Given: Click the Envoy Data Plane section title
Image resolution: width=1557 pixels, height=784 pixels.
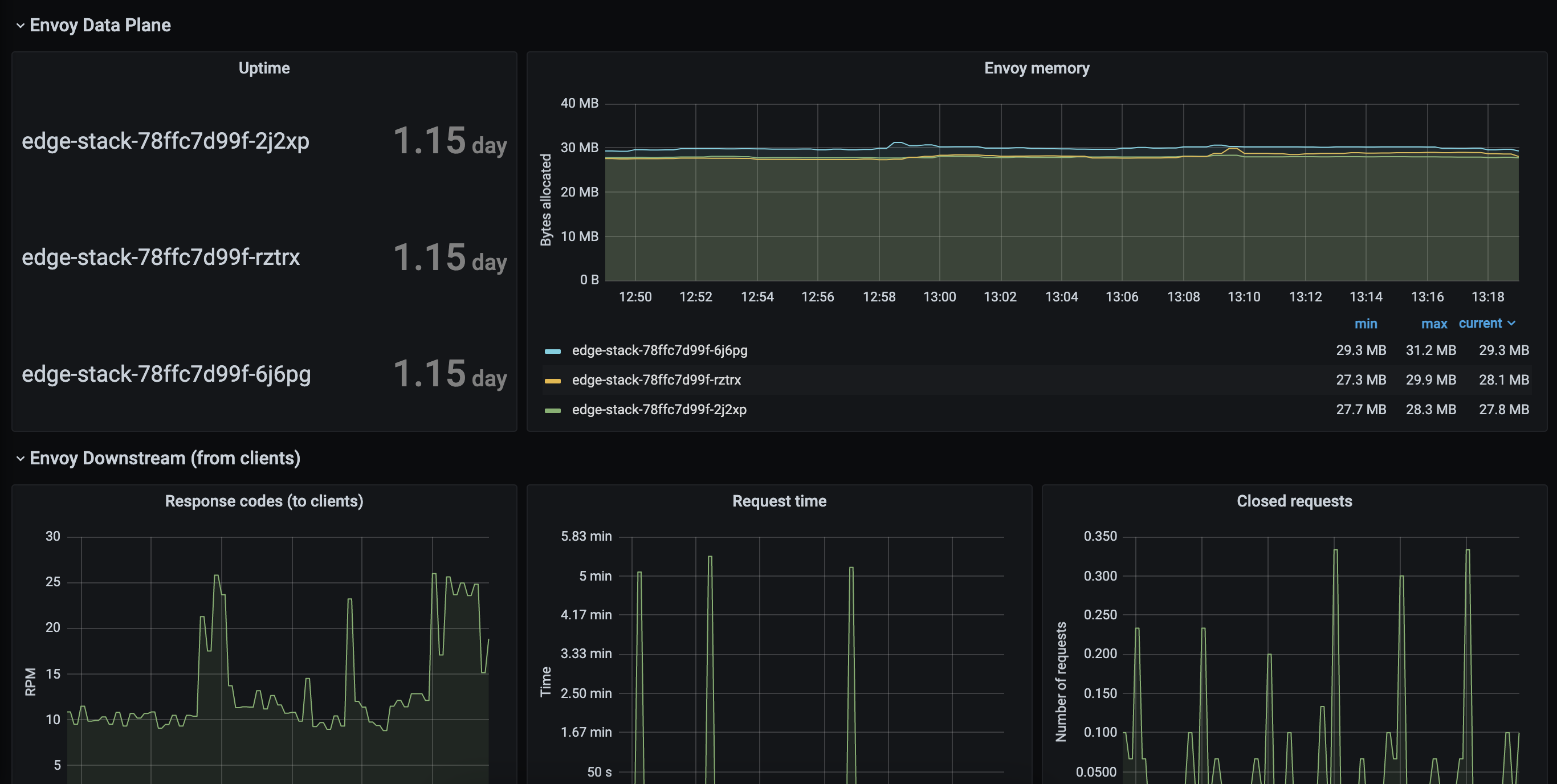Looking at the screenshot, I should [x=100, y=26].
